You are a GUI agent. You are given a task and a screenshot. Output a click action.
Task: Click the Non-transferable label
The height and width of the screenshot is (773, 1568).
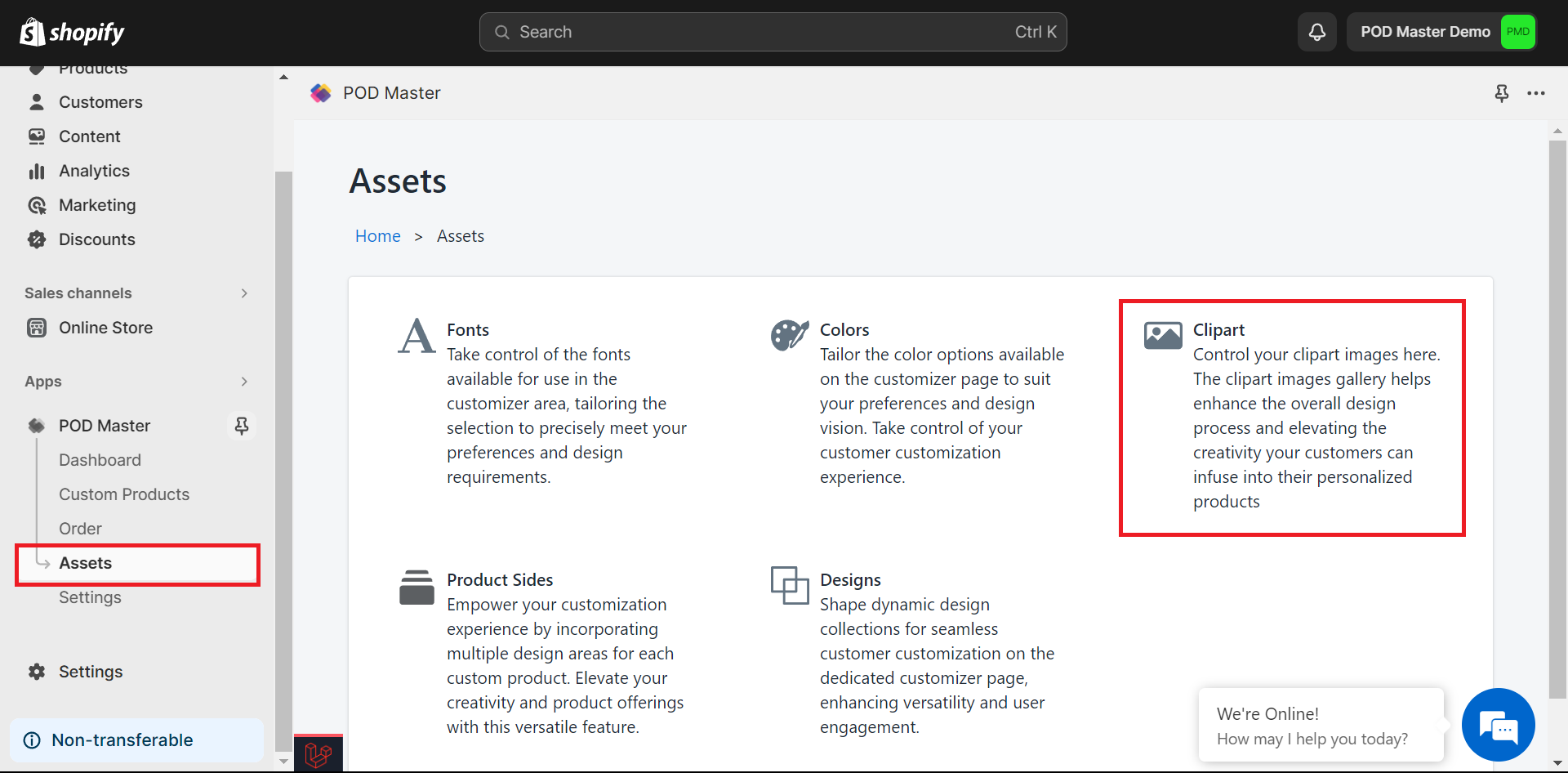click(x=122, y=740)
